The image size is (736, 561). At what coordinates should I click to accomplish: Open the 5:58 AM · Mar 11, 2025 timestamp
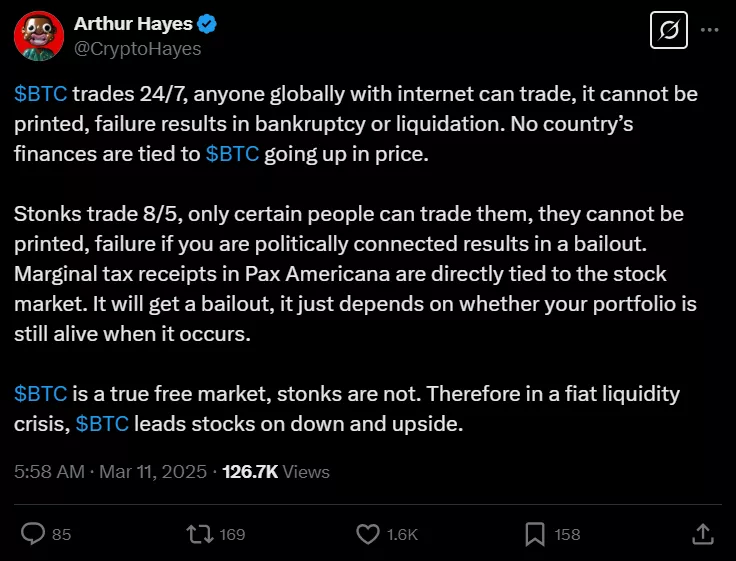[x=110, y=471]
